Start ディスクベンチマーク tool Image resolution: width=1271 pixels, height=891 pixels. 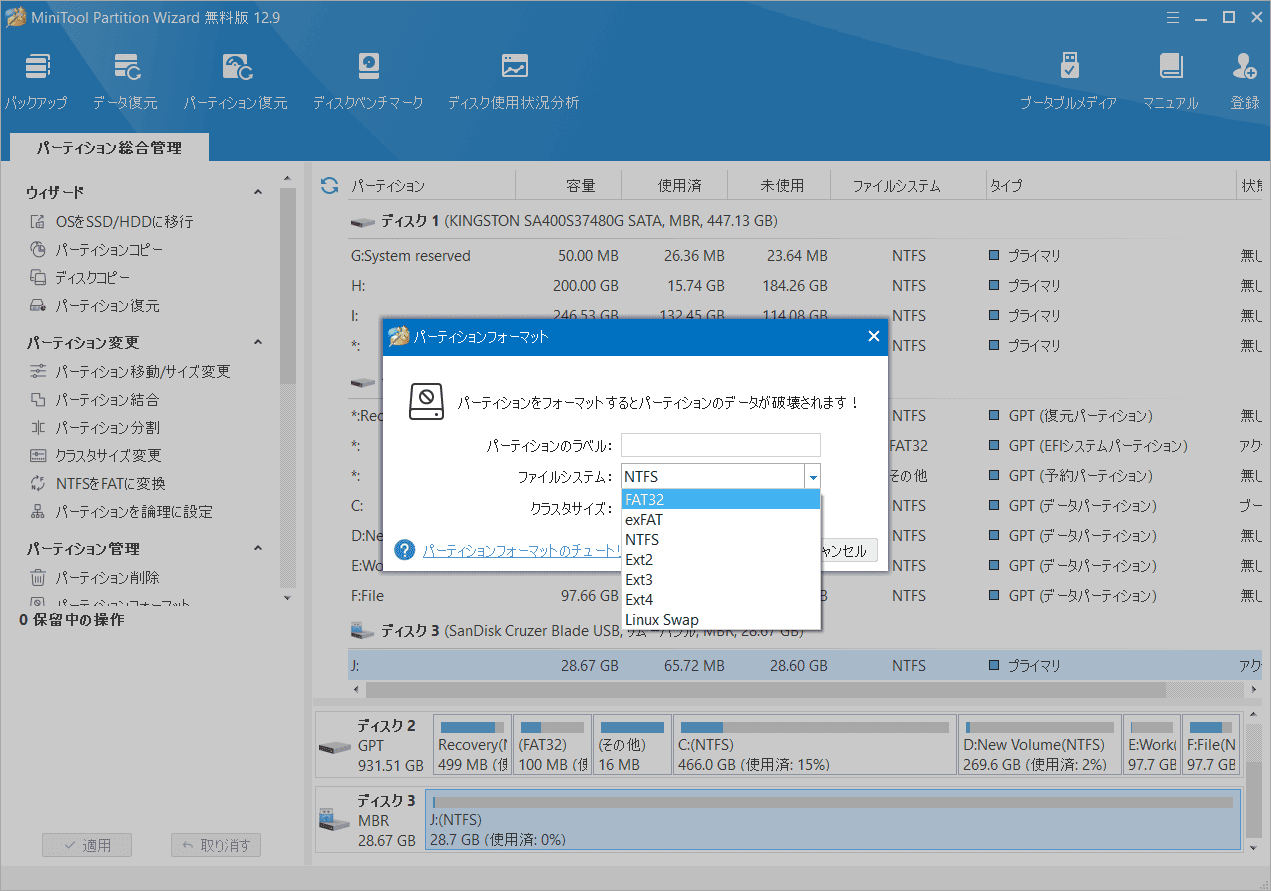click(368, 82)
